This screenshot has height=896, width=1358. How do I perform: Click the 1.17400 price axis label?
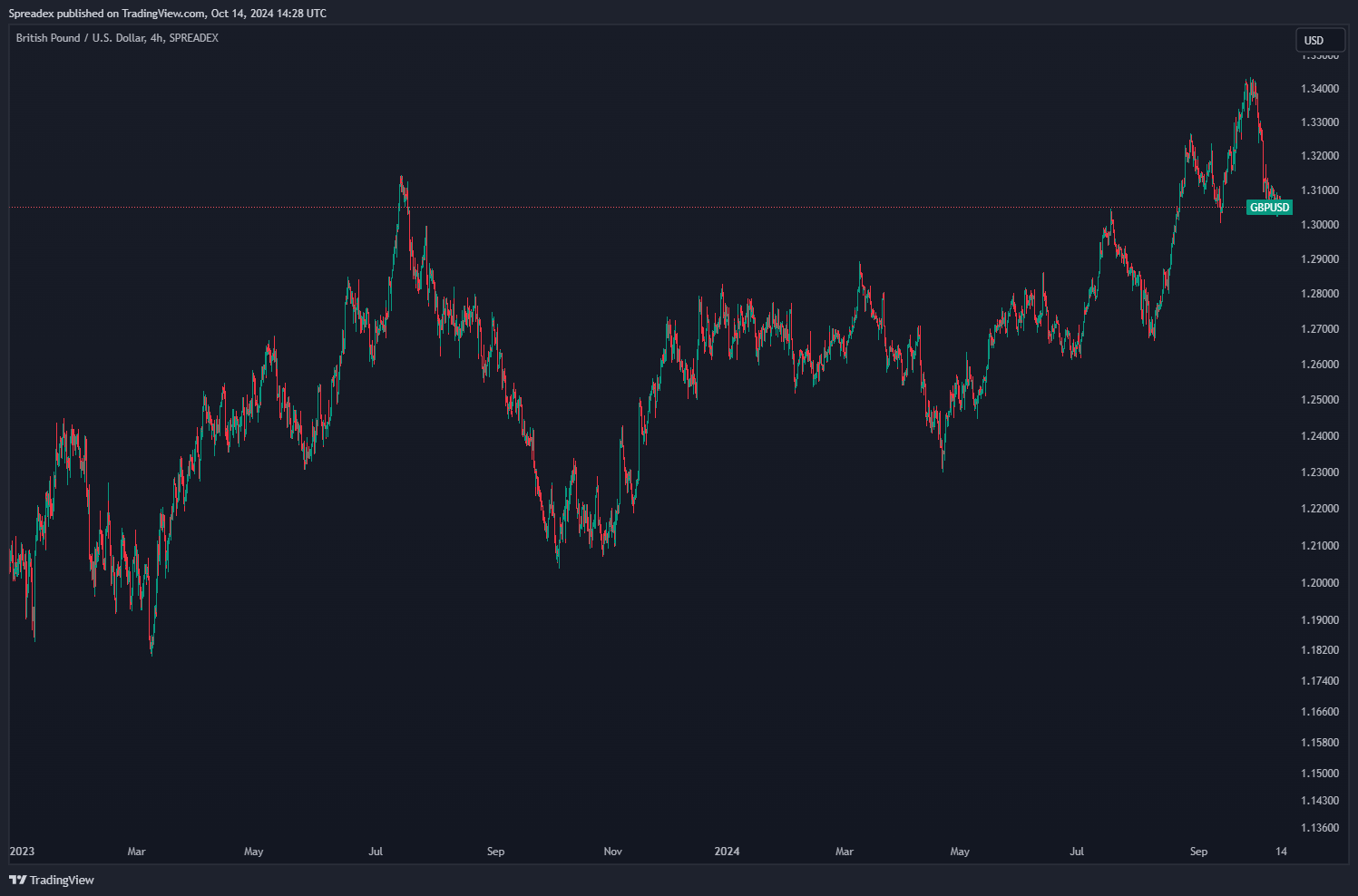point(1320,681)
